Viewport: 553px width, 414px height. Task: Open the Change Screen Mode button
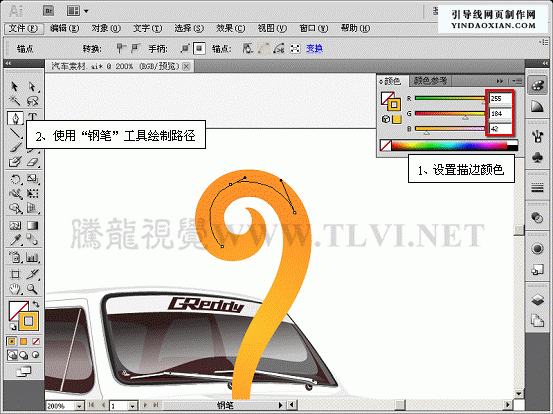[x=24, y=371]
